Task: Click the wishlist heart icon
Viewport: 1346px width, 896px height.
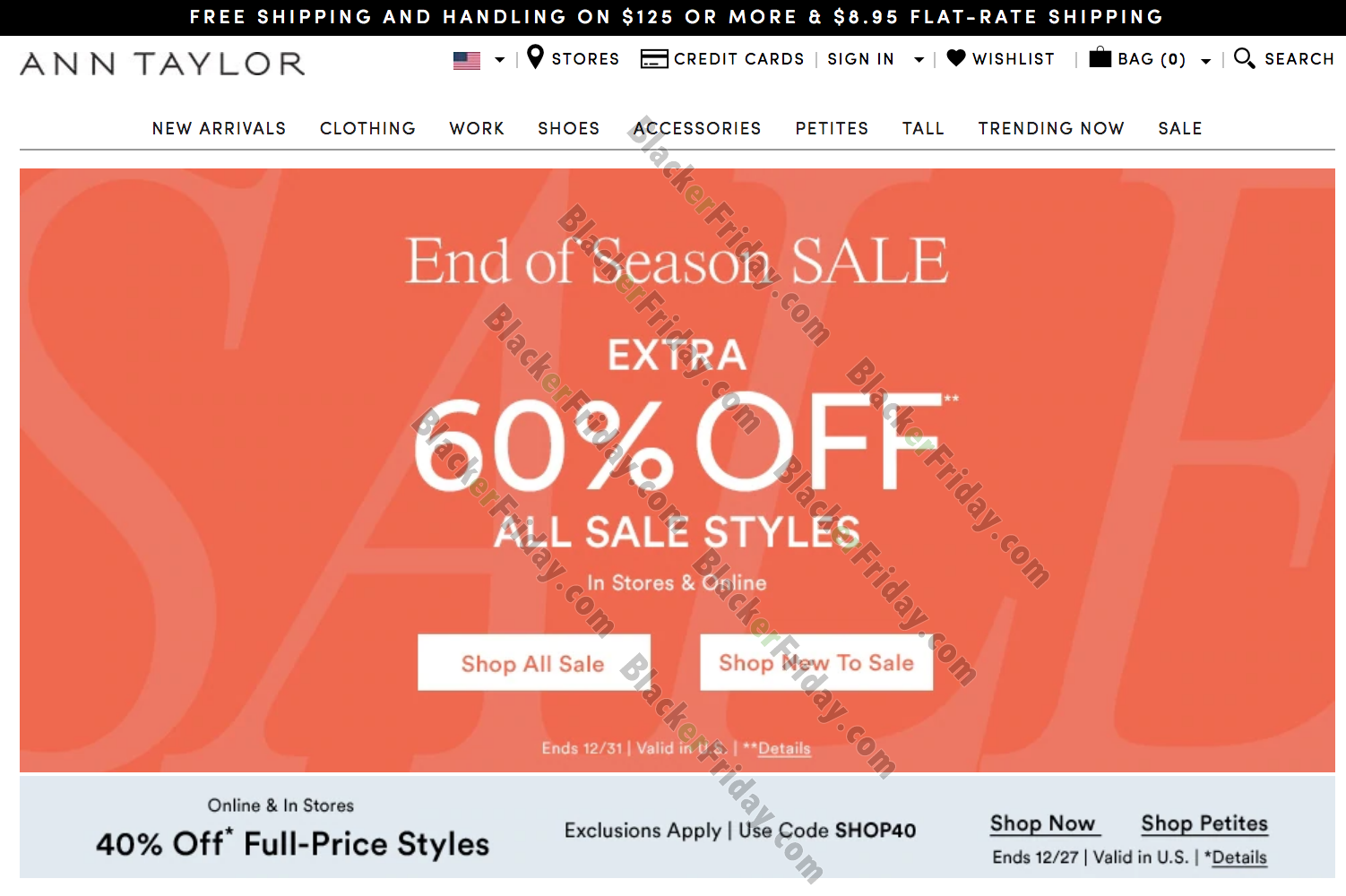Action: pos(956,58)
